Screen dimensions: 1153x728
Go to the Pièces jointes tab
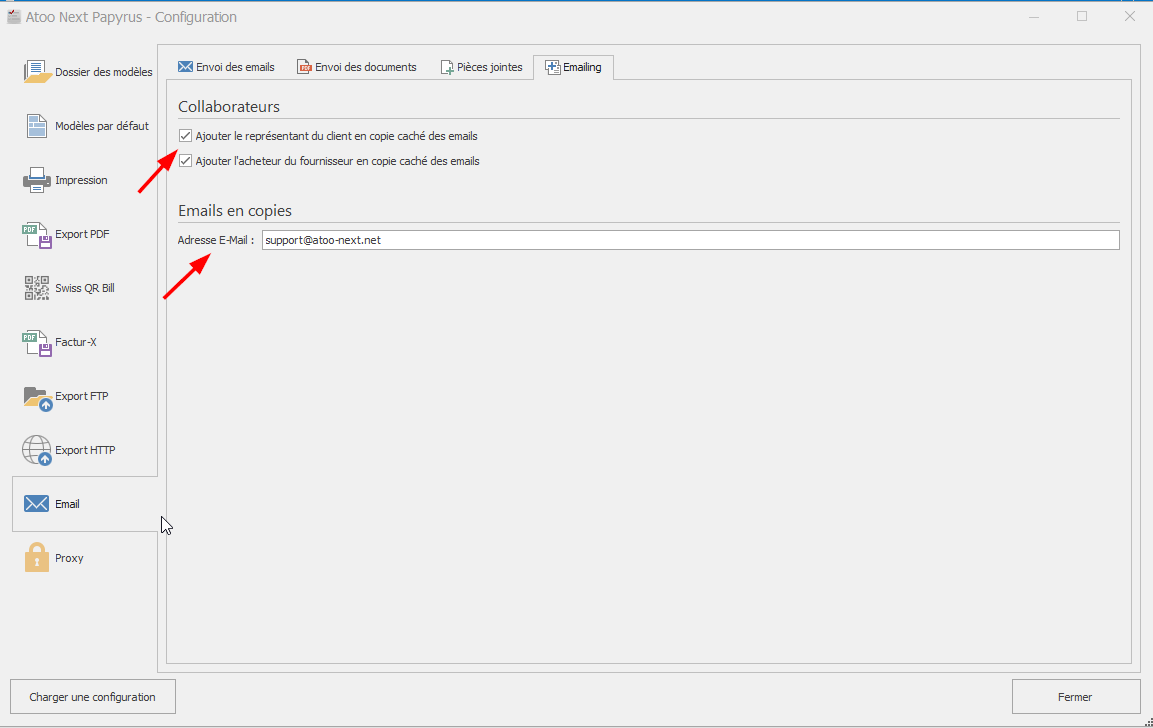pyautogui.click(x=481, y=67)
